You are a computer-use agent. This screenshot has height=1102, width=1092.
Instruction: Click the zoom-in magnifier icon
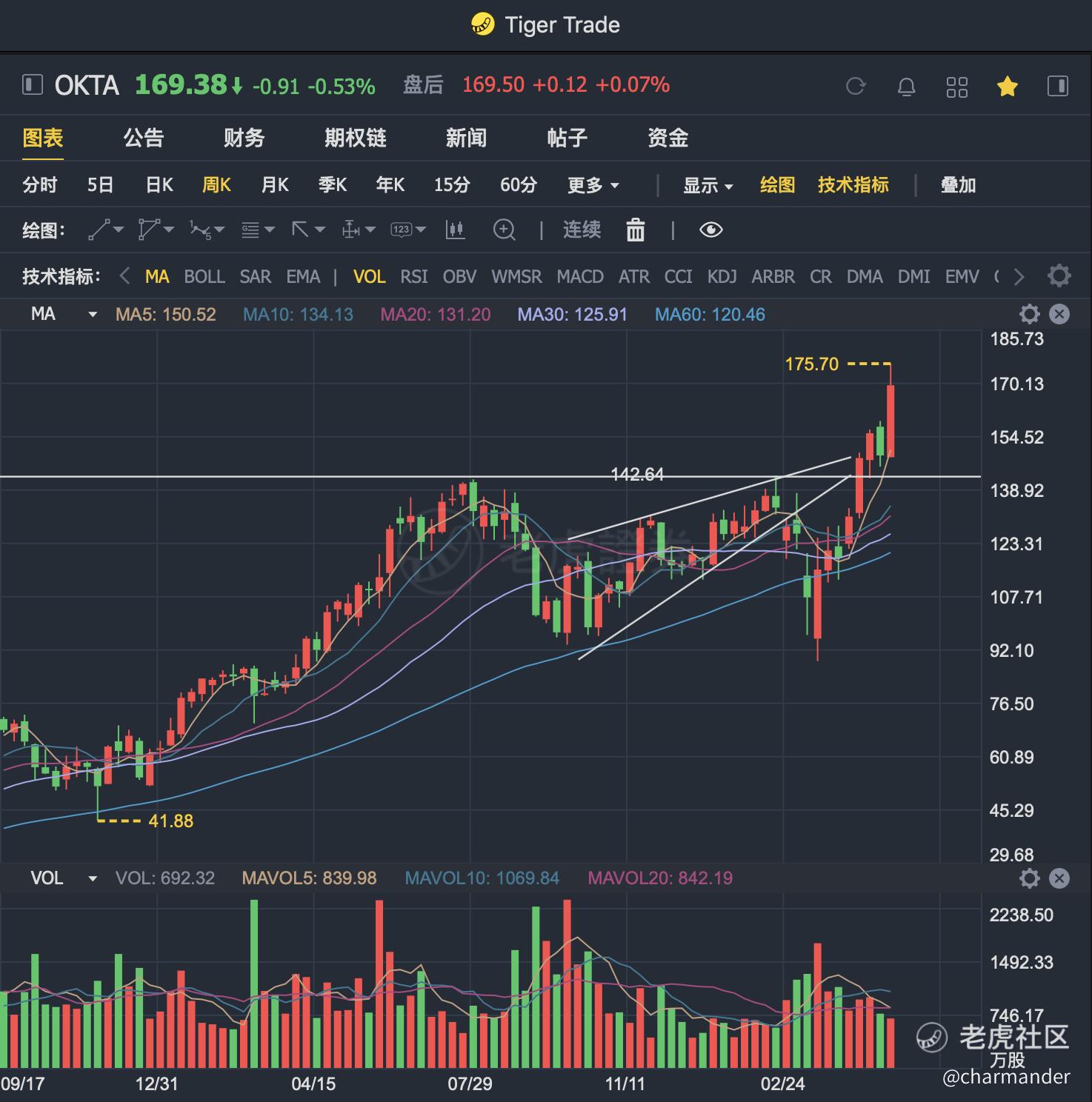tap(504, 230)
